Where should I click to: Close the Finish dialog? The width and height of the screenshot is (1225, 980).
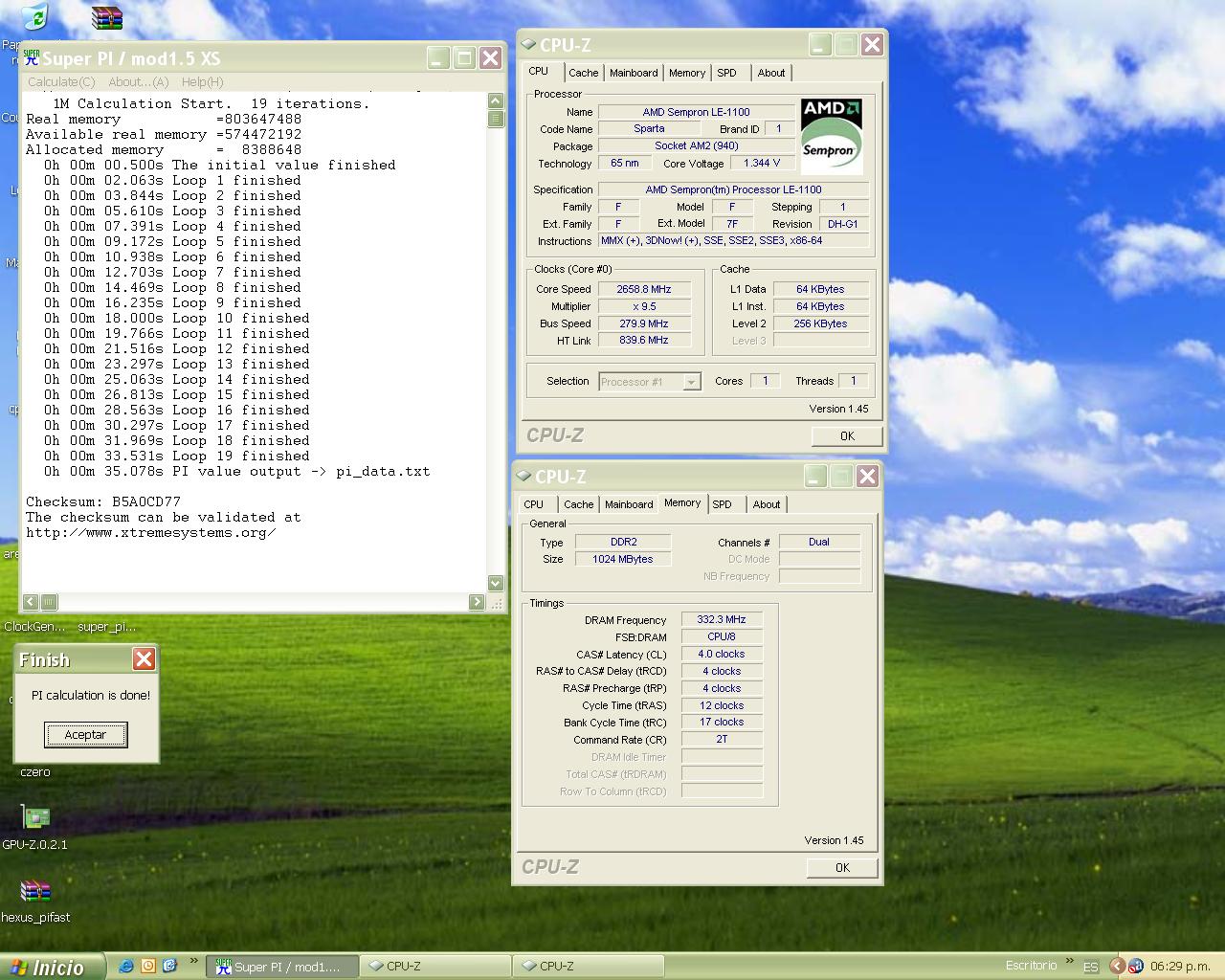144,658
